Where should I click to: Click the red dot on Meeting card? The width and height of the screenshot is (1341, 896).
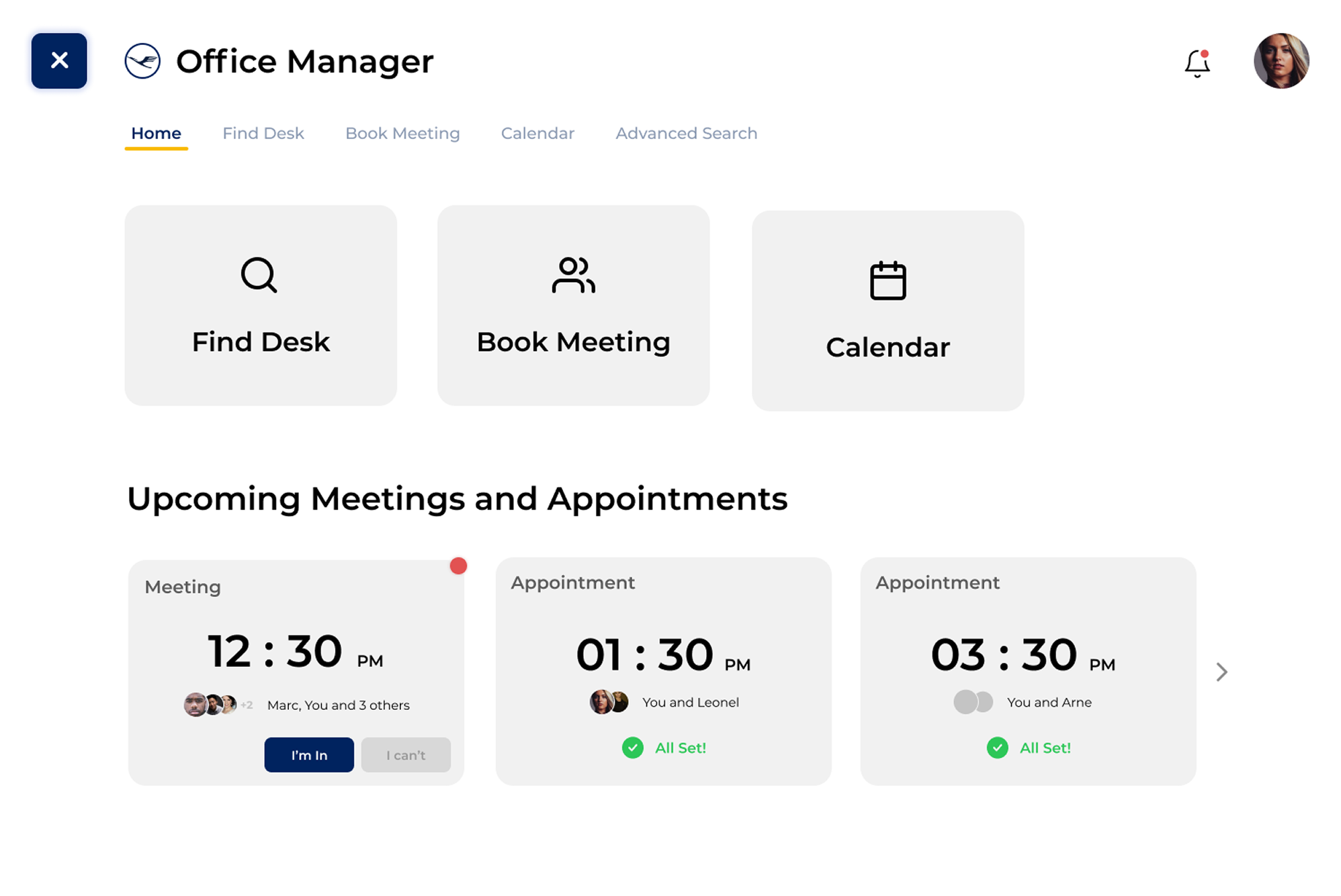click(458, 566)
